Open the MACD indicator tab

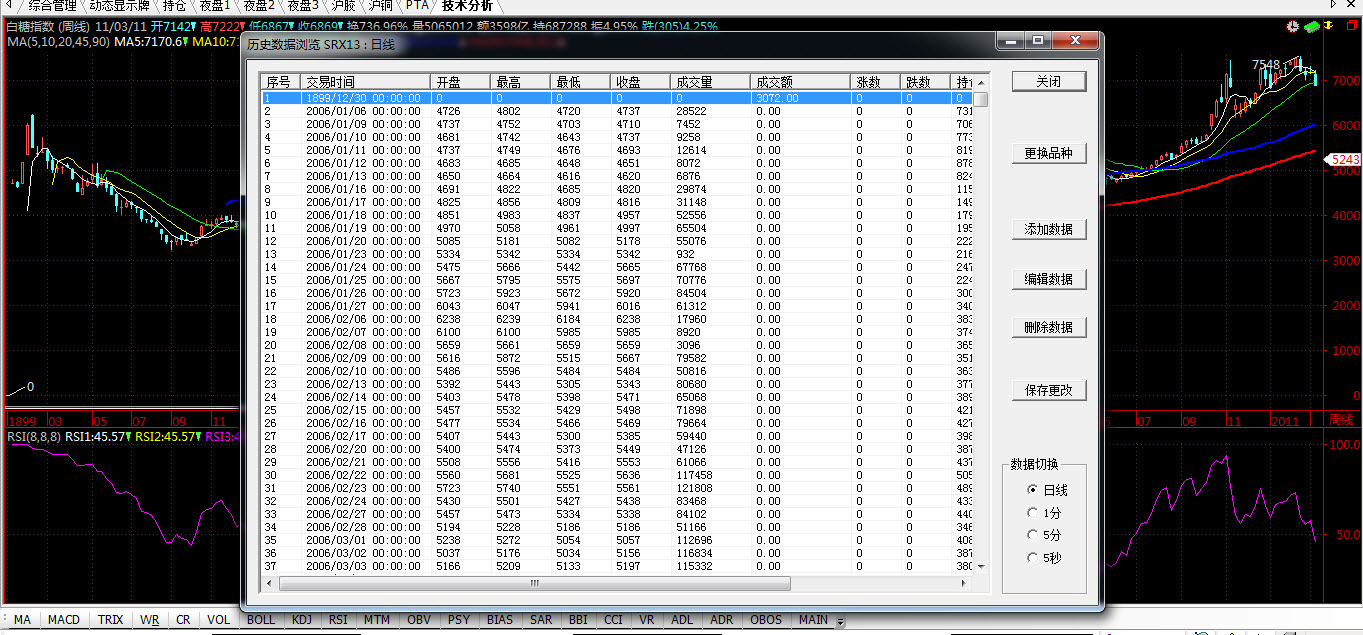coord(63,620)
